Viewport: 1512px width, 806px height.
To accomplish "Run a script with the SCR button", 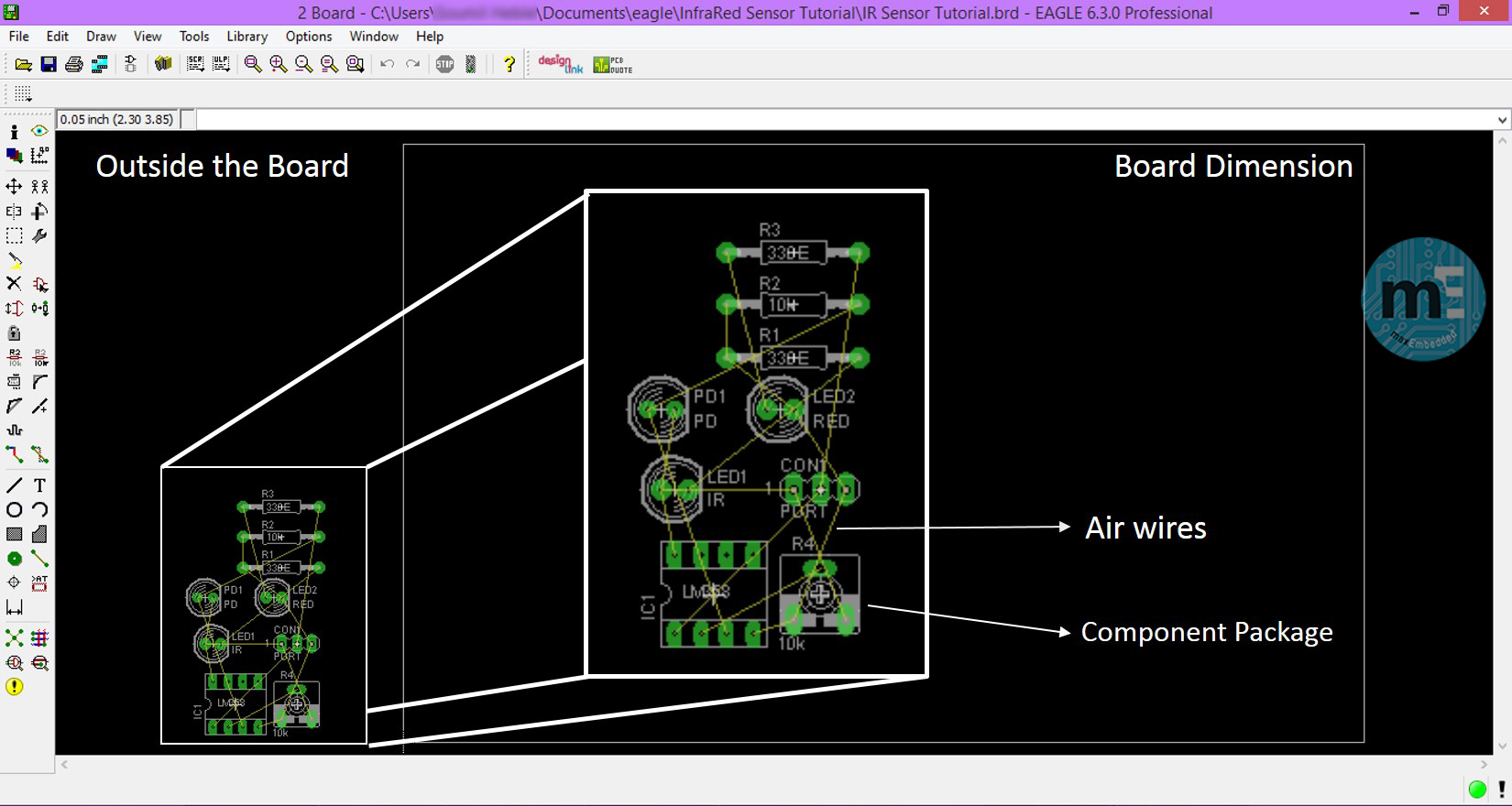I will [195, 64].
